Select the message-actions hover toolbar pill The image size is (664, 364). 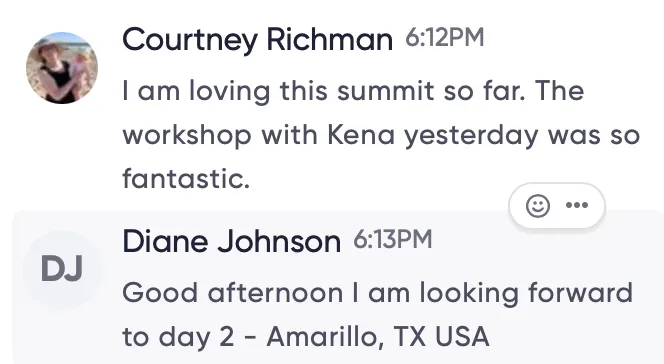(x=557, y=206)
